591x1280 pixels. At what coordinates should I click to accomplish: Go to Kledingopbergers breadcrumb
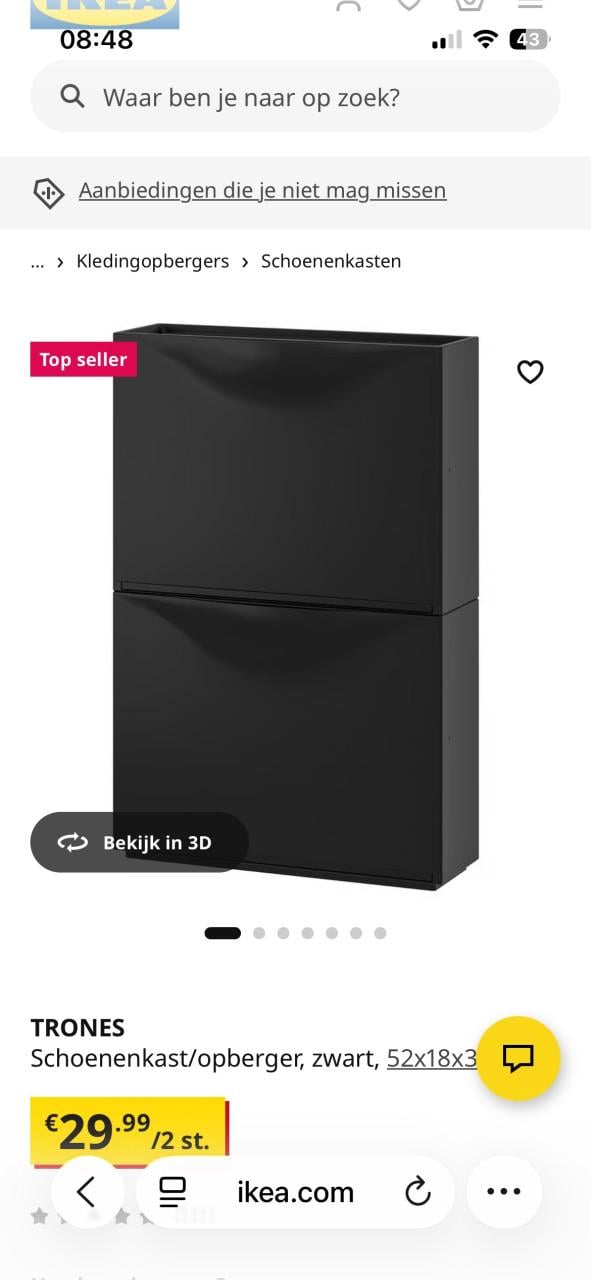pos(153,261)
